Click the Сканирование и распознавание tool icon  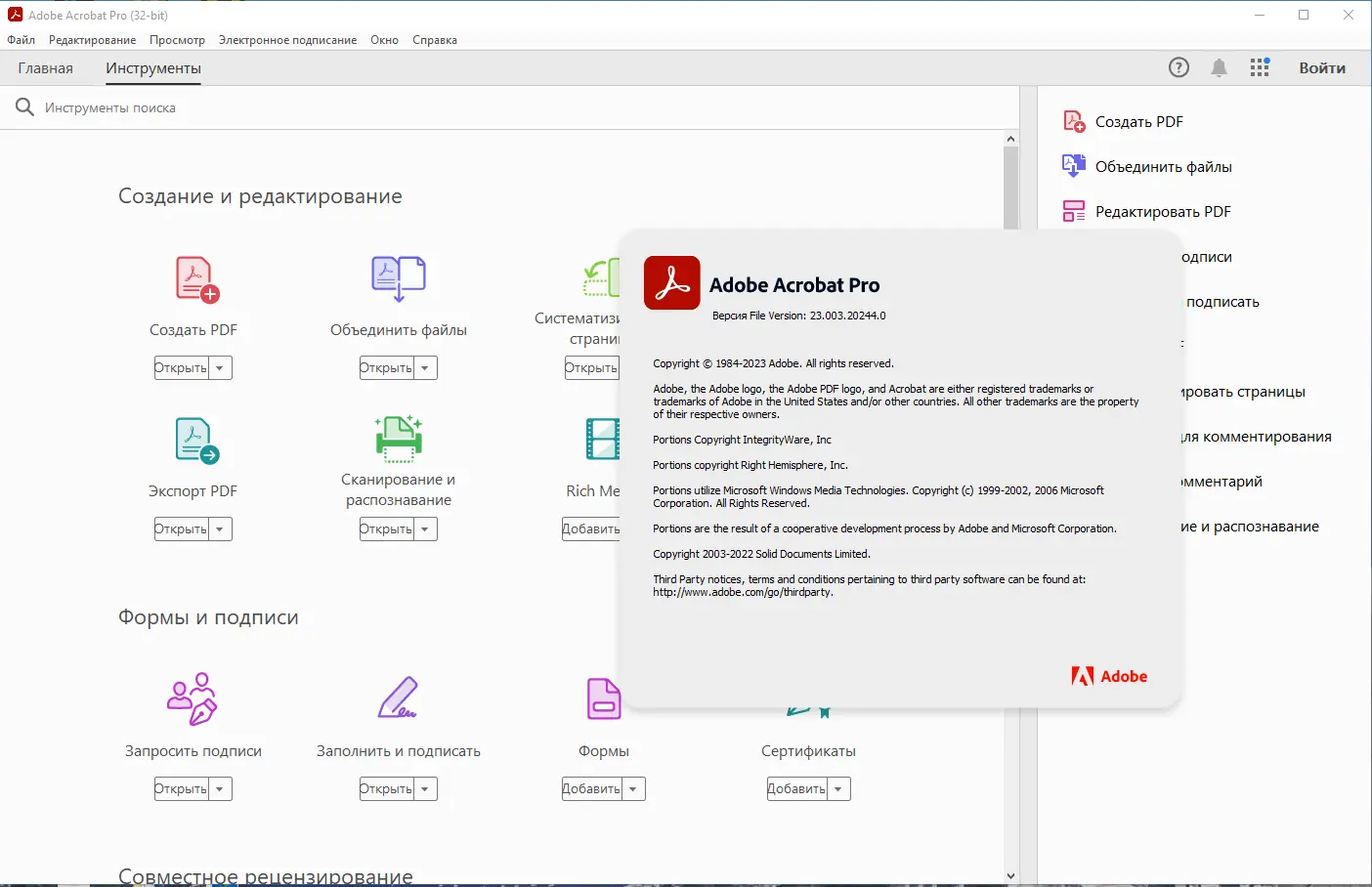[399, 439]
